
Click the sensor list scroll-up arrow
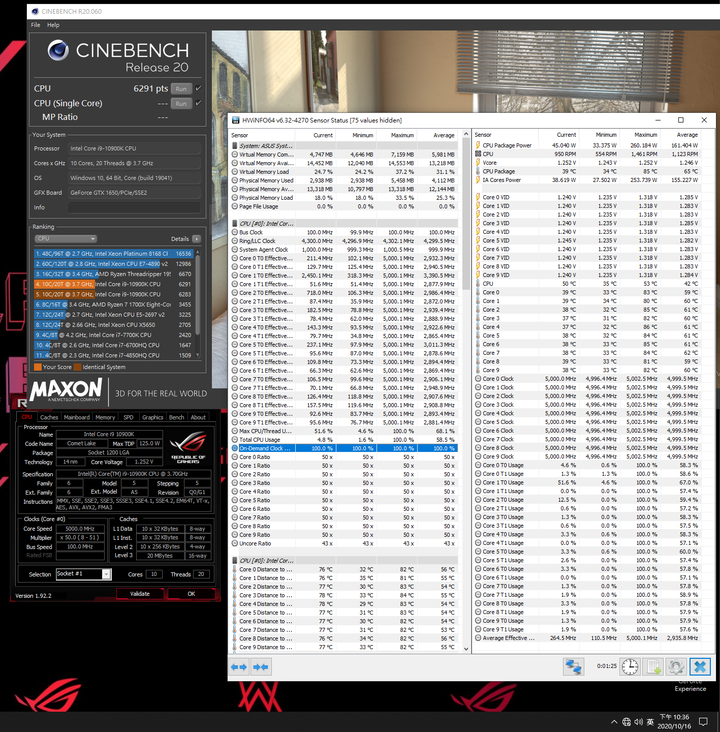point(466,134)
